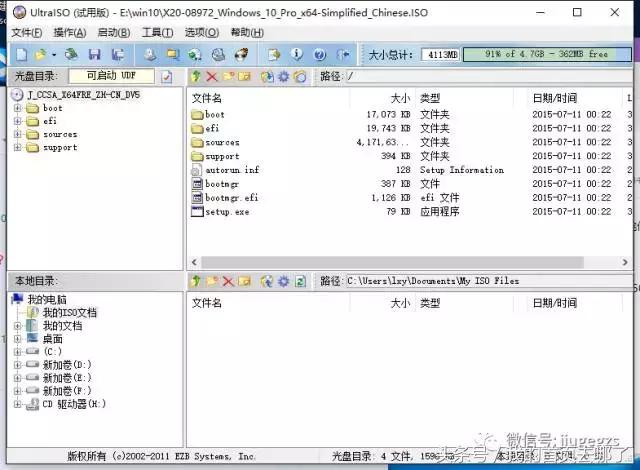Image resolution: width=640 pixels, height=470 pixels.
Task: Expand the sources folder in disc tree
Action: (18, 134)
